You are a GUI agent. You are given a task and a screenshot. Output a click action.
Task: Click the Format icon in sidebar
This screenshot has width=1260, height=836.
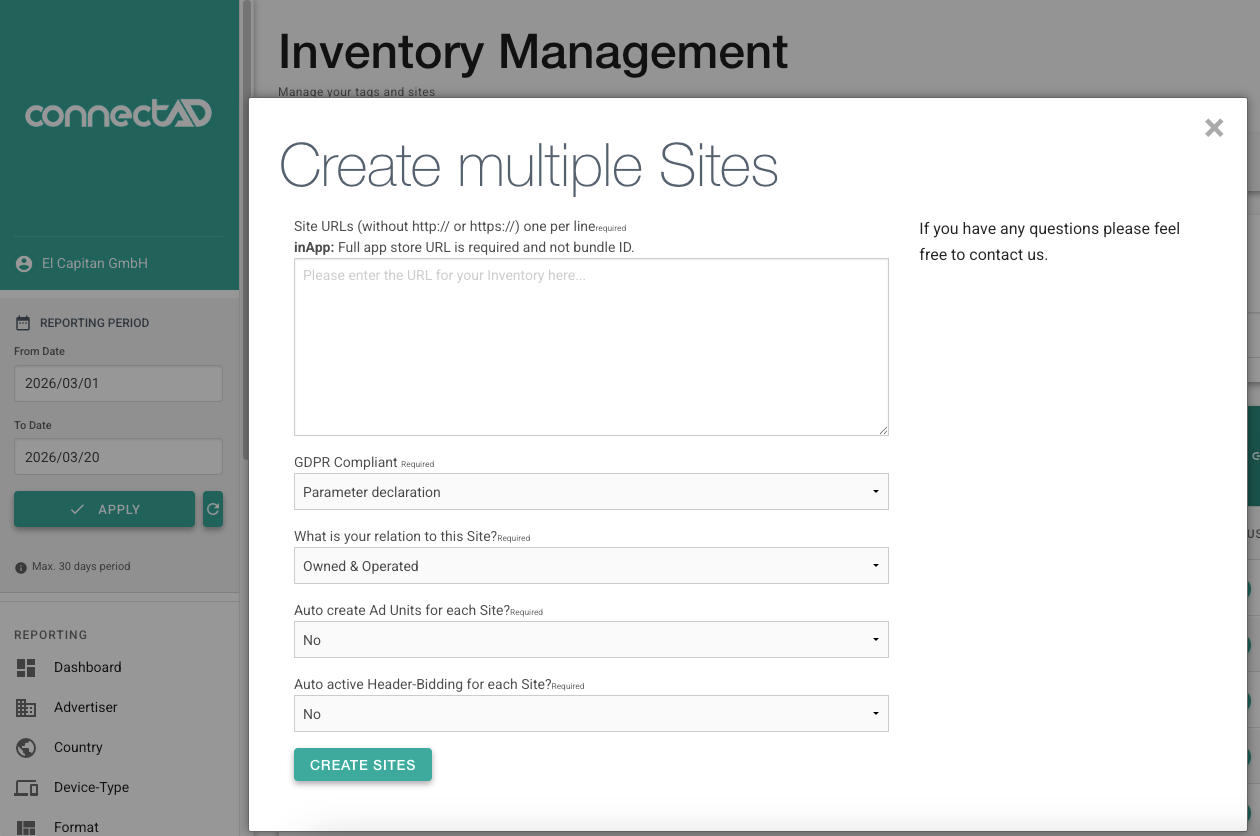coord(26,827)
